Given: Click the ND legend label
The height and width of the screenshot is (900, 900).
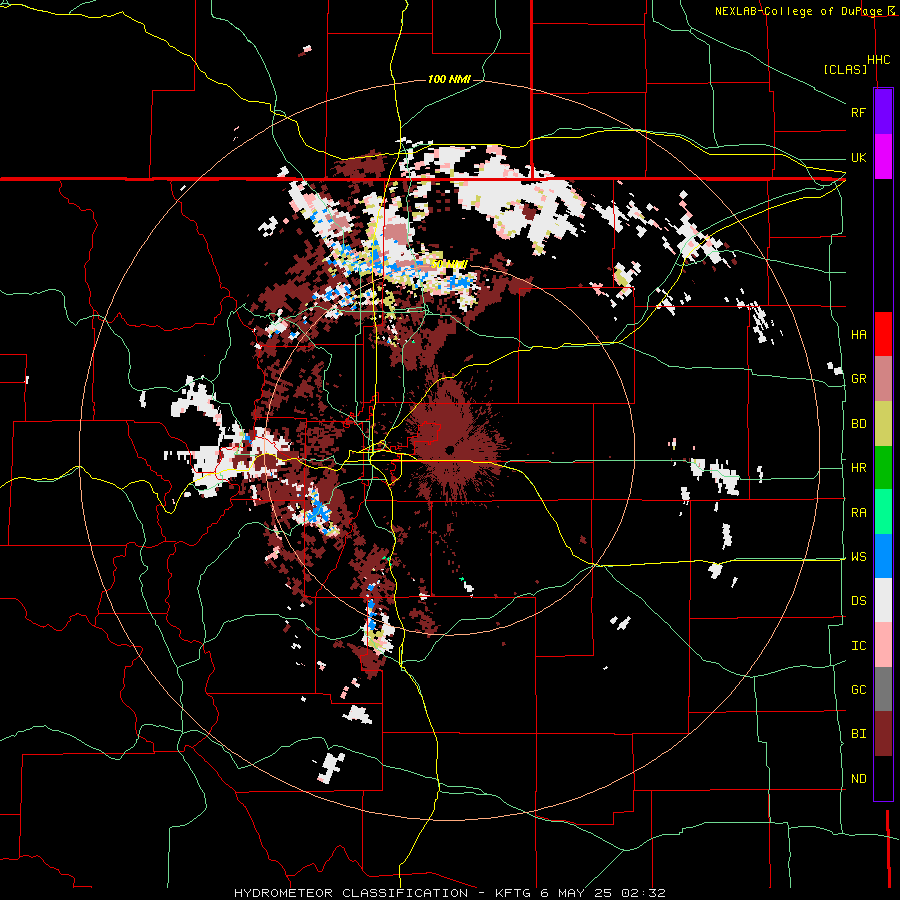Looking at the screenshot, I should (858, 779).
